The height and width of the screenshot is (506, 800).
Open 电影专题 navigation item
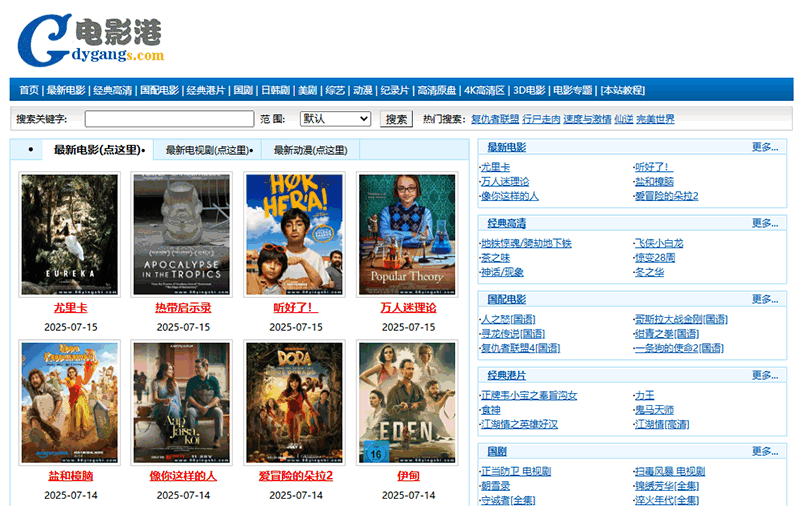[x=573, y=90]
